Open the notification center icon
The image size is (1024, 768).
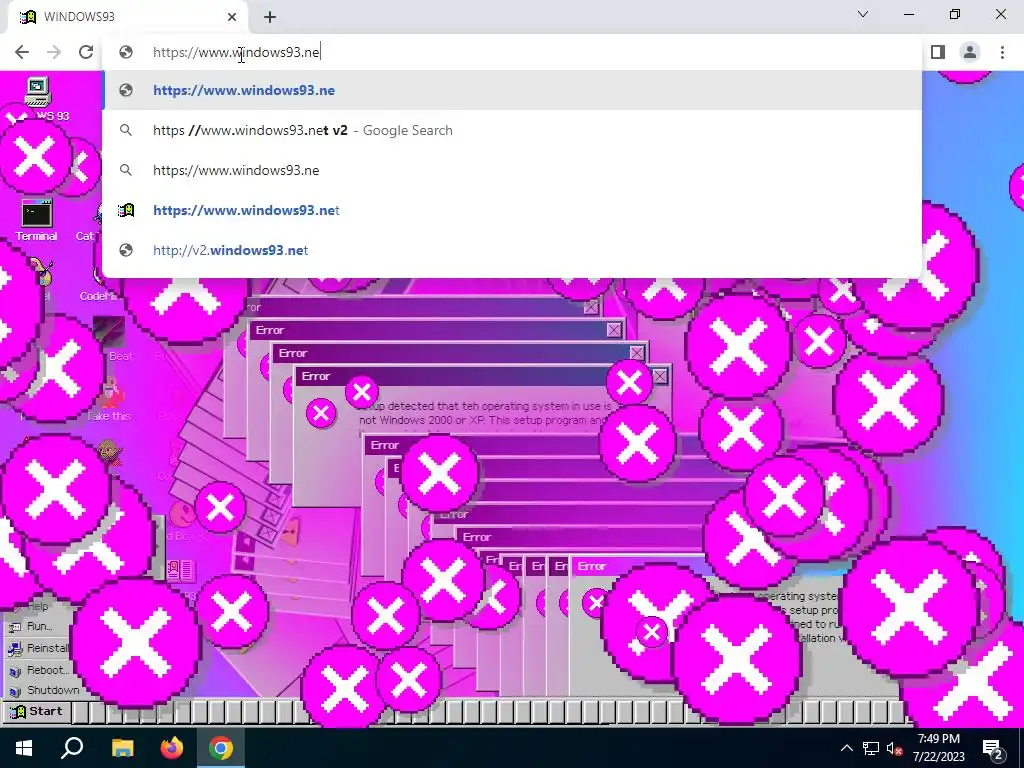[993, 748]
